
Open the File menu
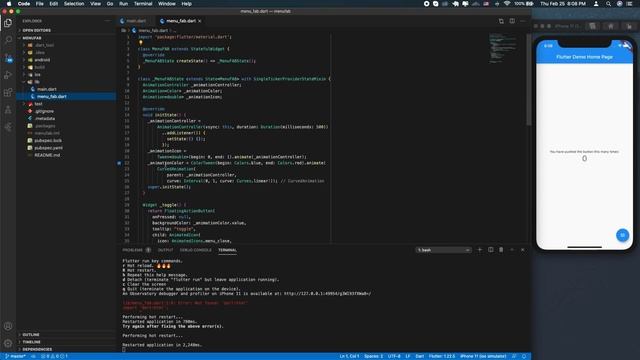(40, 4)
